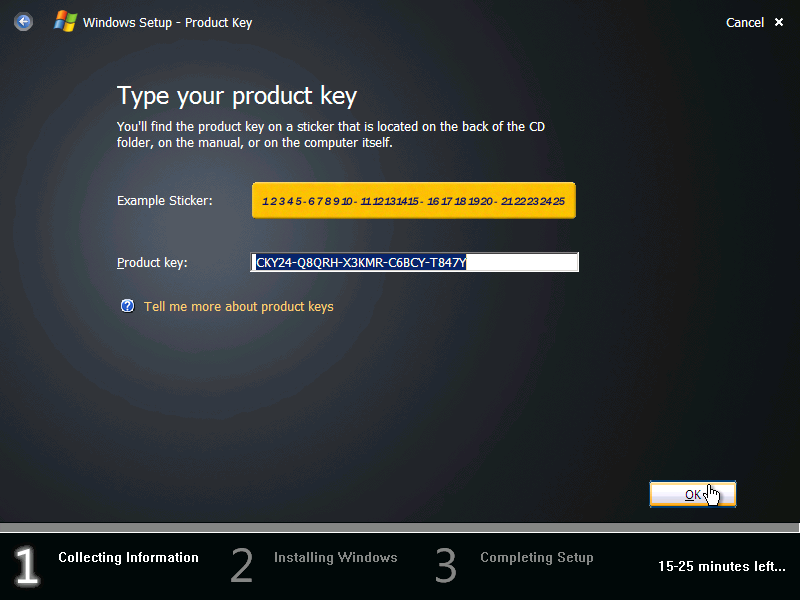Open Tell me more about product keys
Screen dimensions: 800x600
(238, 307)
